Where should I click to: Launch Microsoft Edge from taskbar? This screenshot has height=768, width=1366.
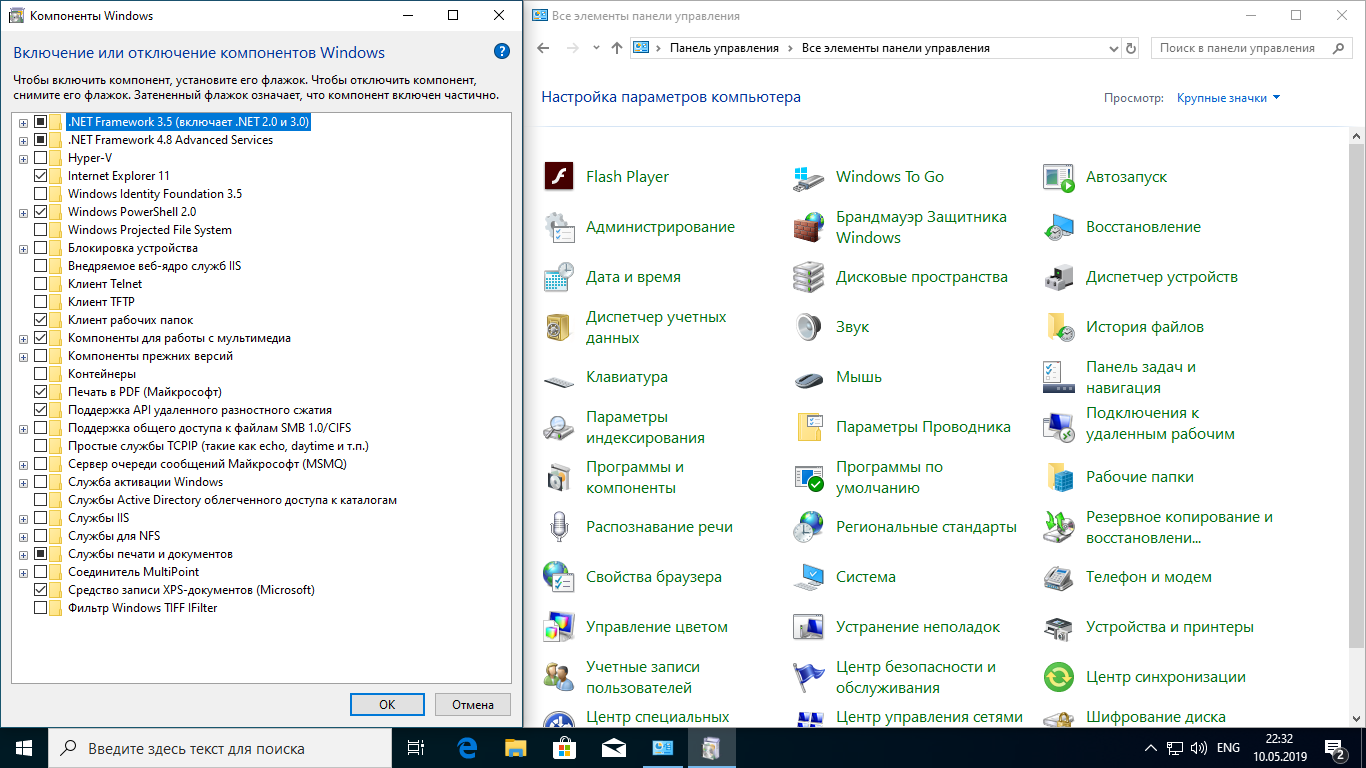pyautogui.click(x=466, y=748)
